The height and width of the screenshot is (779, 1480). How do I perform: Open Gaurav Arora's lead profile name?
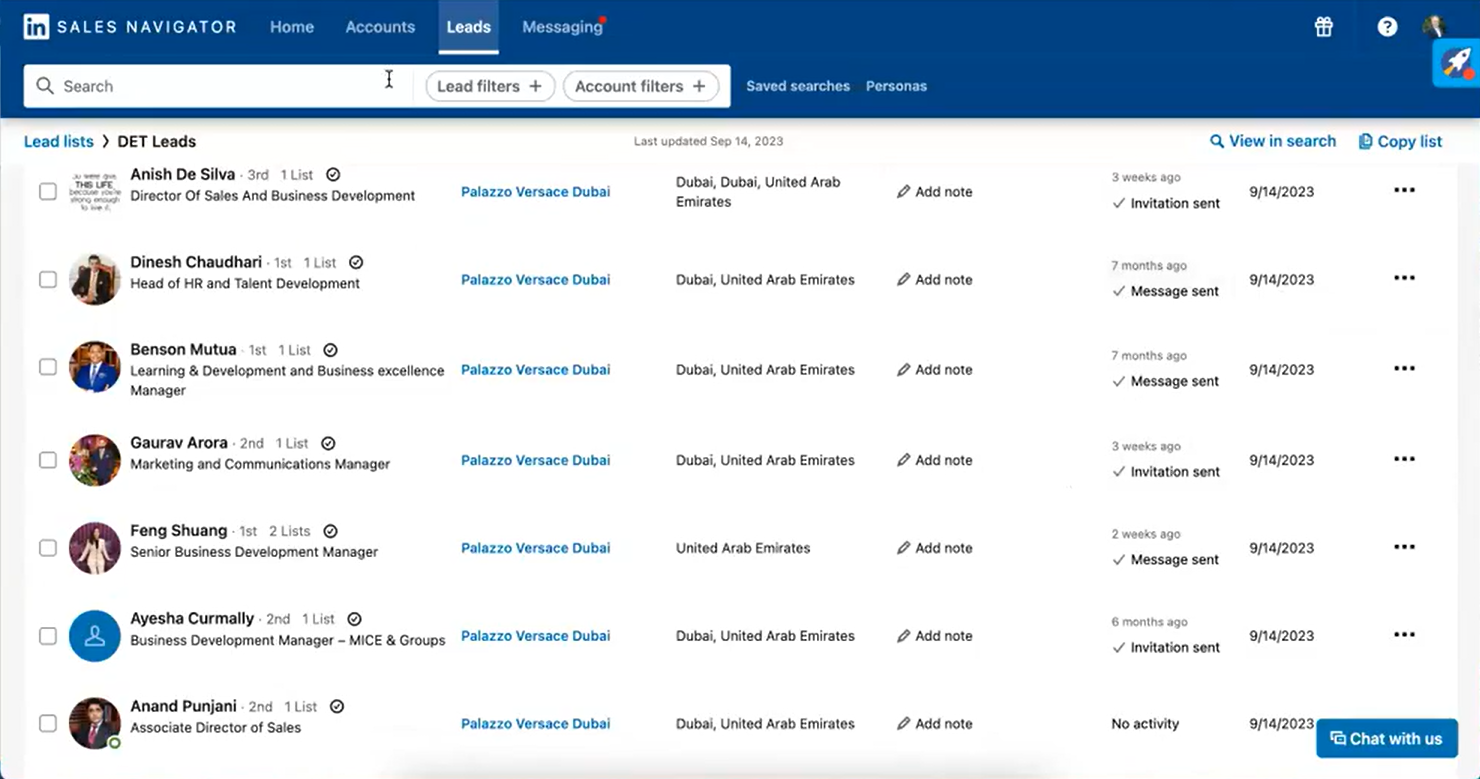179,443
